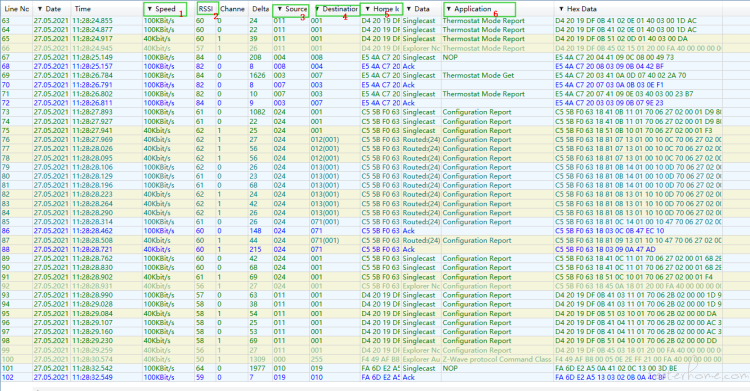Click source cell 019 in line 102

click(280, 378)
